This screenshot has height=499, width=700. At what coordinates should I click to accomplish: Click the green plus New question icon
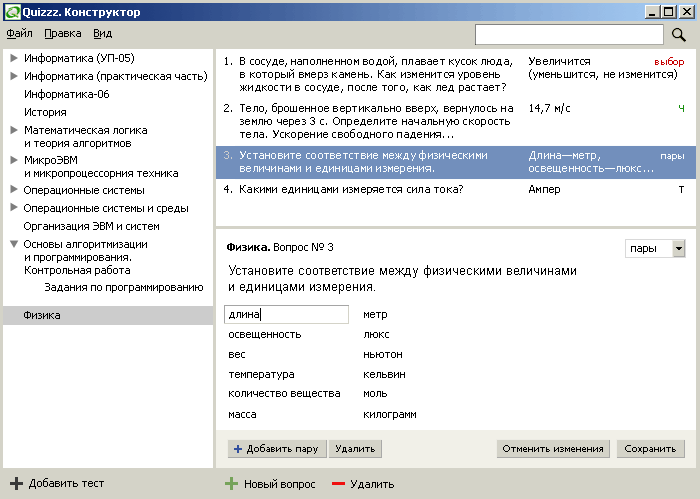231,484
